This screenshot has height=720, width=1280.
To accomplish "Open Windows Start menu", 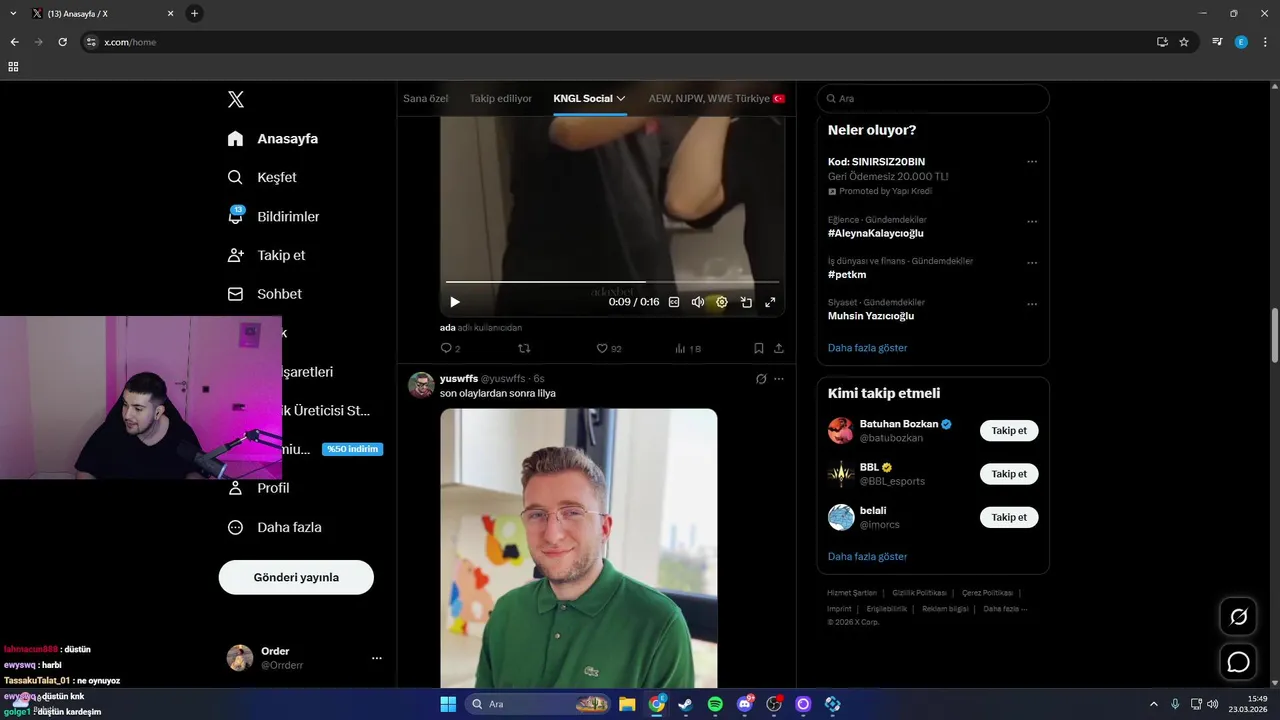I will click(448, 704).
